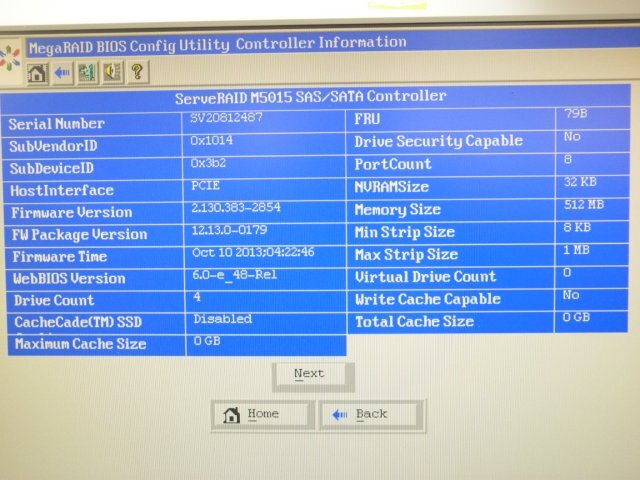Select the Serial Number label
640x480 pixels.
(57, 124)
